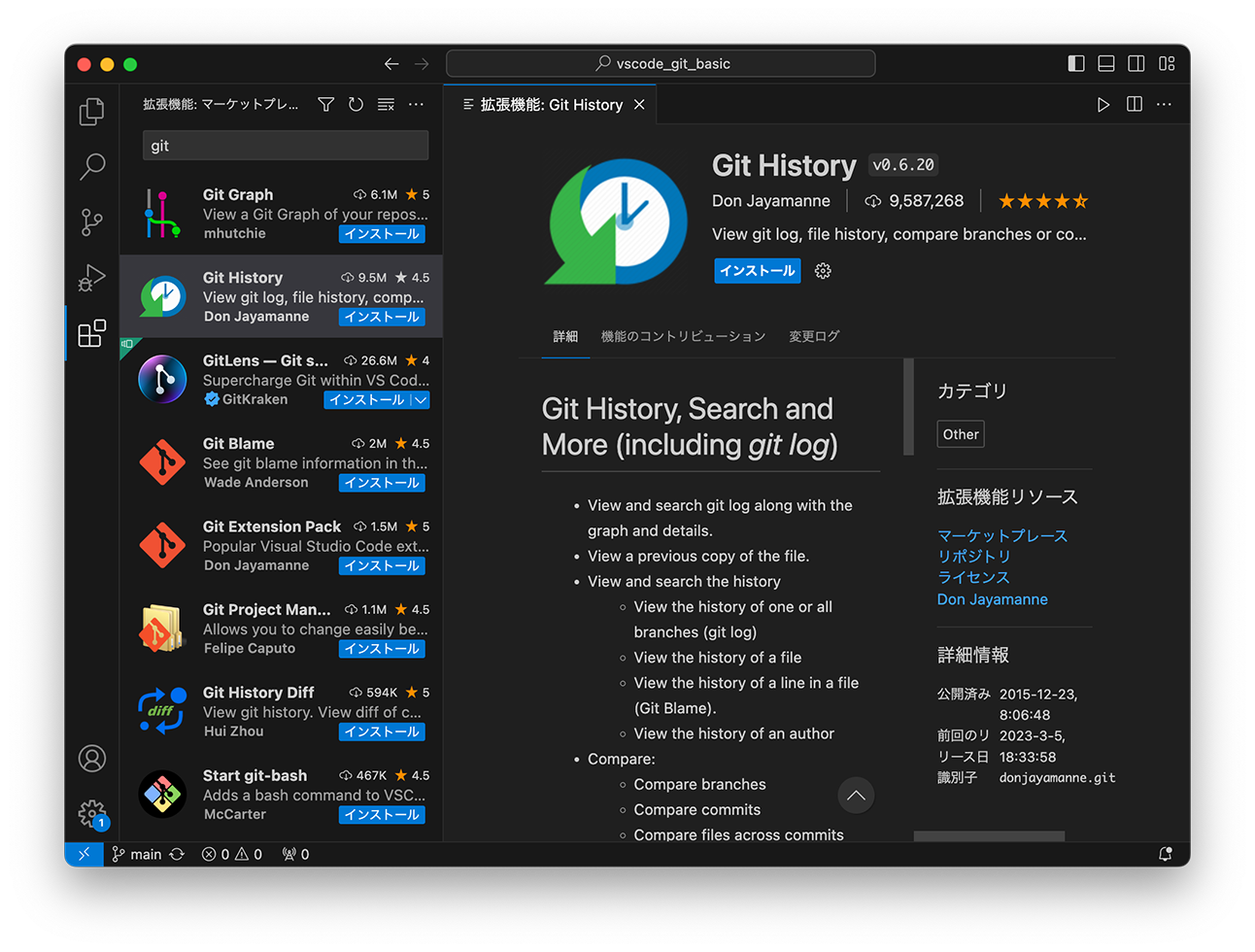Toggle the primary sidebar visibility
Screen dimensions: 1255x952
tap(1075, 62)
